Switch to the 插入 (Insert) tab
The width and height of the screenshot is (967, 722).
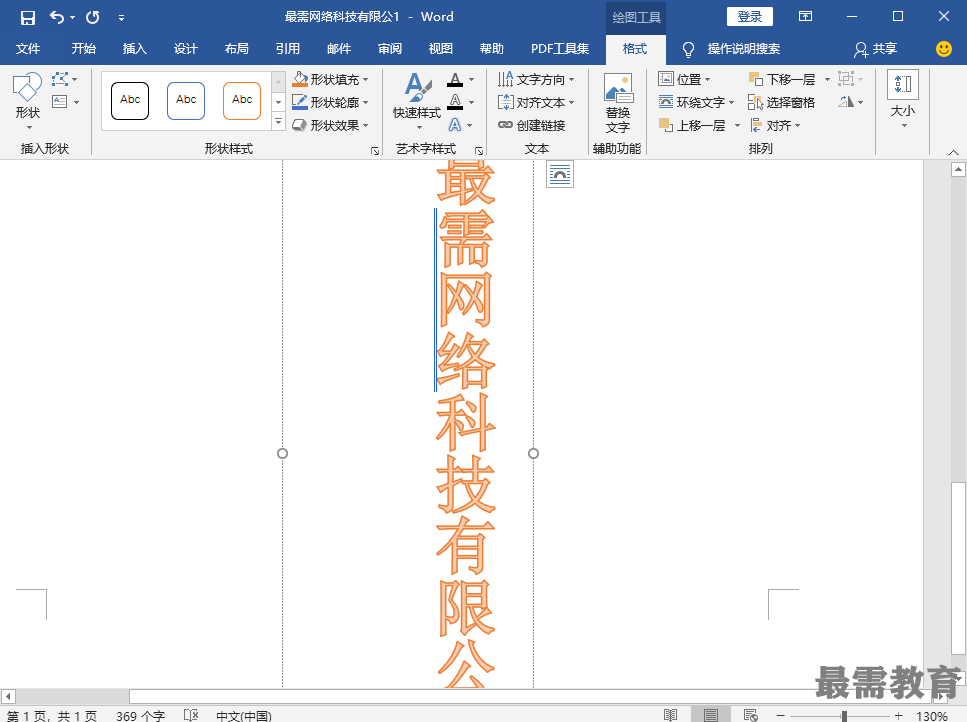point(134,49)
